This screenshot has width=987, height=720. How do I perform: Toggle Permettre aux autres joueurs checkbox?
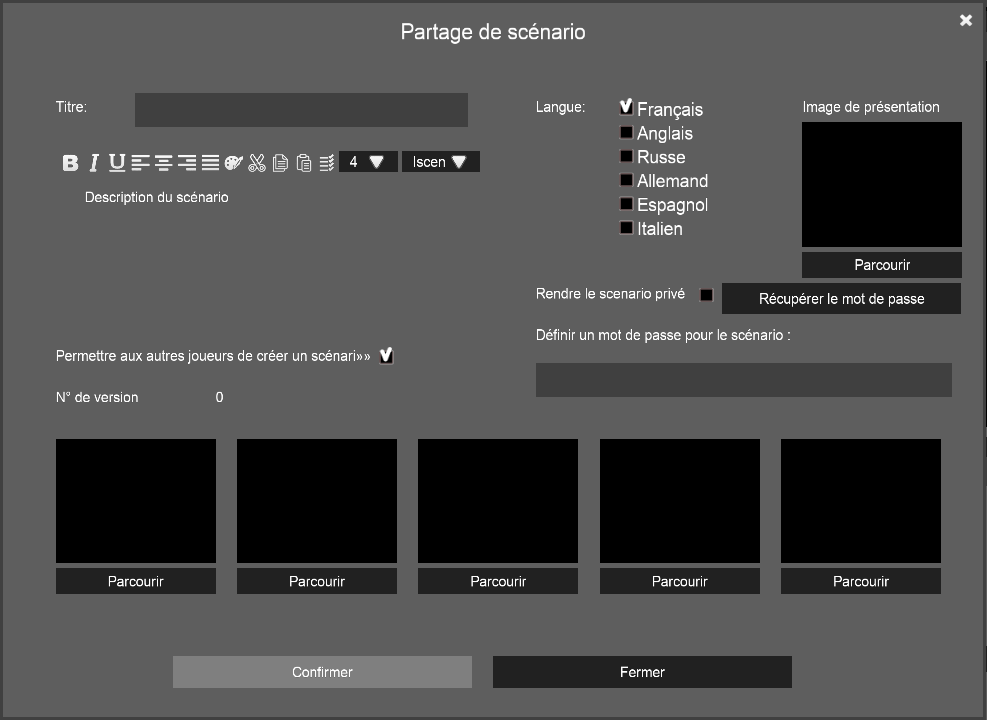tap(386, 356)
